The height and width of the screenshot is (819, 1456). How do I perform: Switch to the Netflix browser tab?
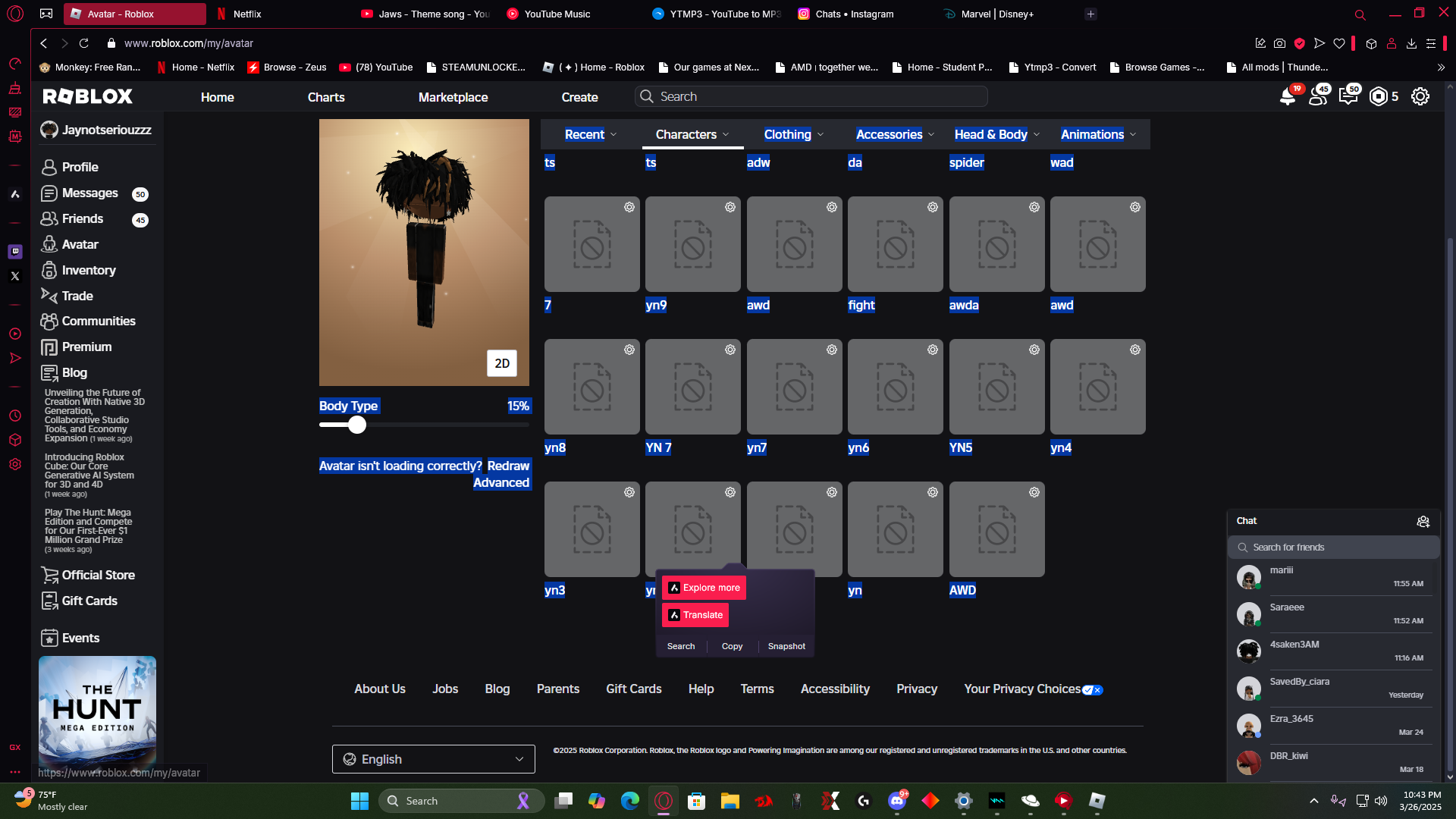(x=247, y=14)
